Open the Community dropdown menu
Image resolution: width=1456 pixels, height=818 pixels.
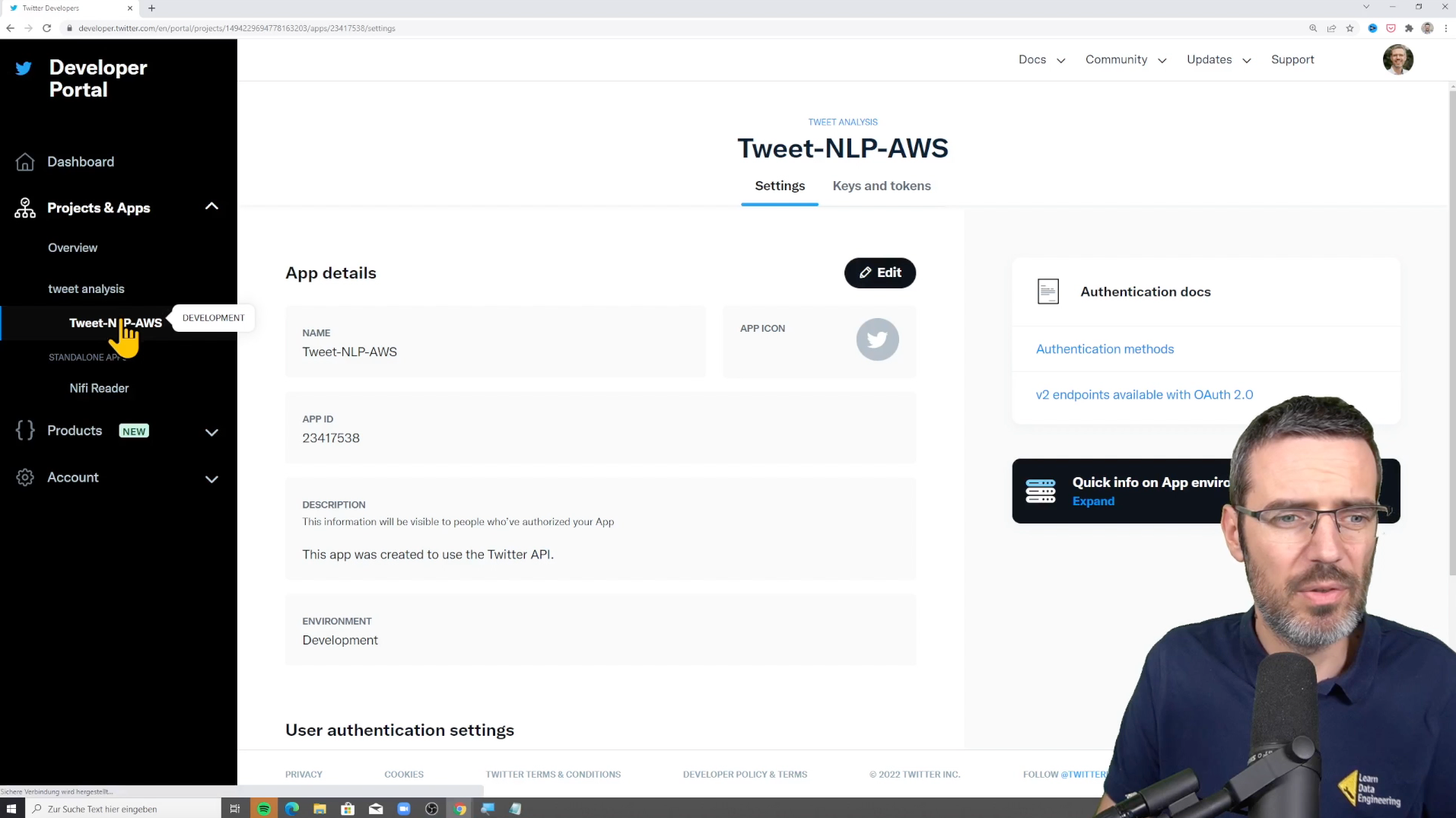pos(1126,59)
